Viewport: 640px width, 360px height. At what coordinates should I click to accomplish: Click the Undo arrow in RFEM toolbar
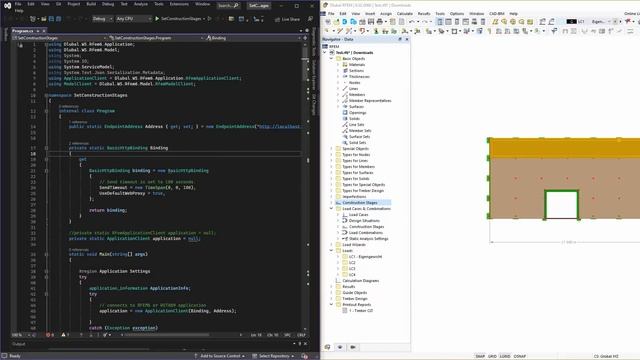[411, 22]
